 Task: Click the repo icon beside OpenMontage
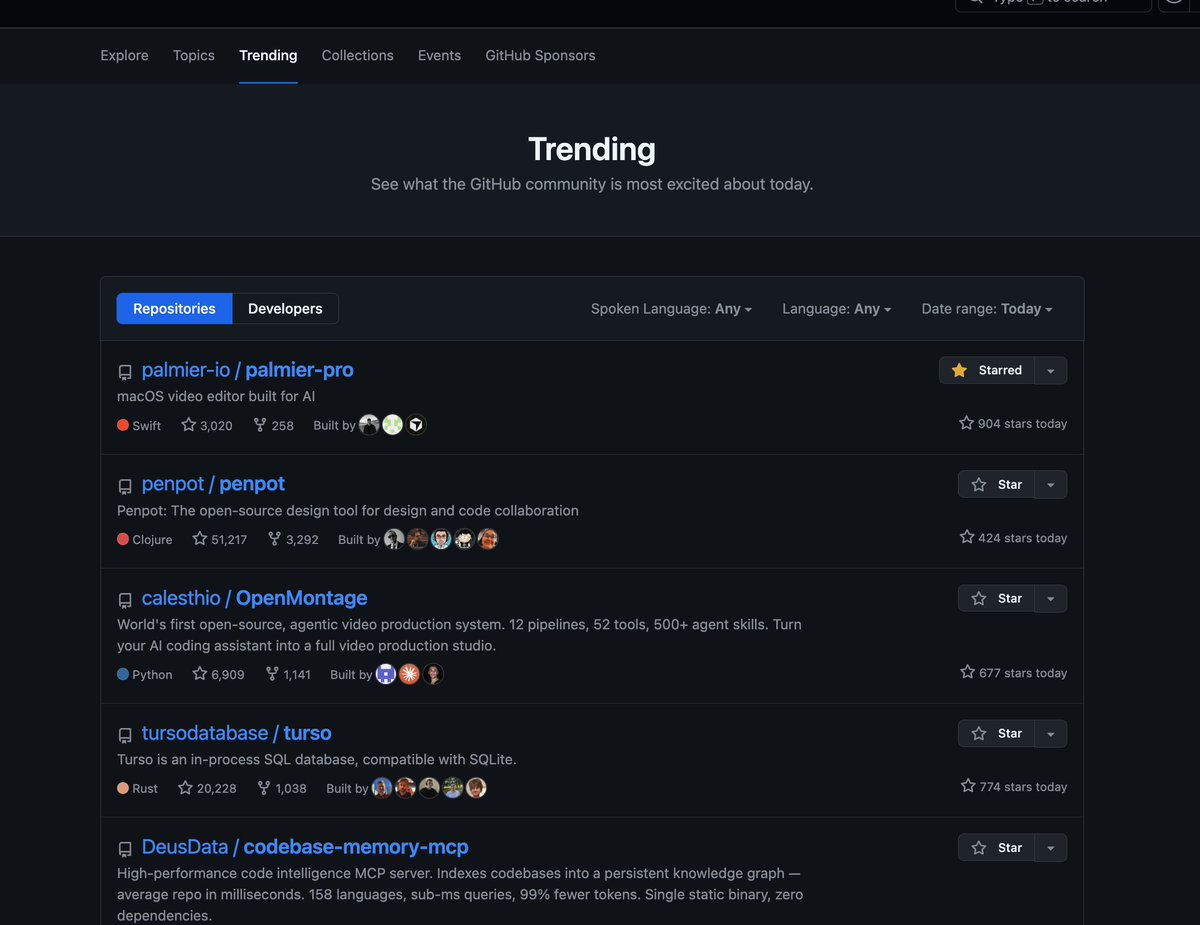[x=125, y=600]
